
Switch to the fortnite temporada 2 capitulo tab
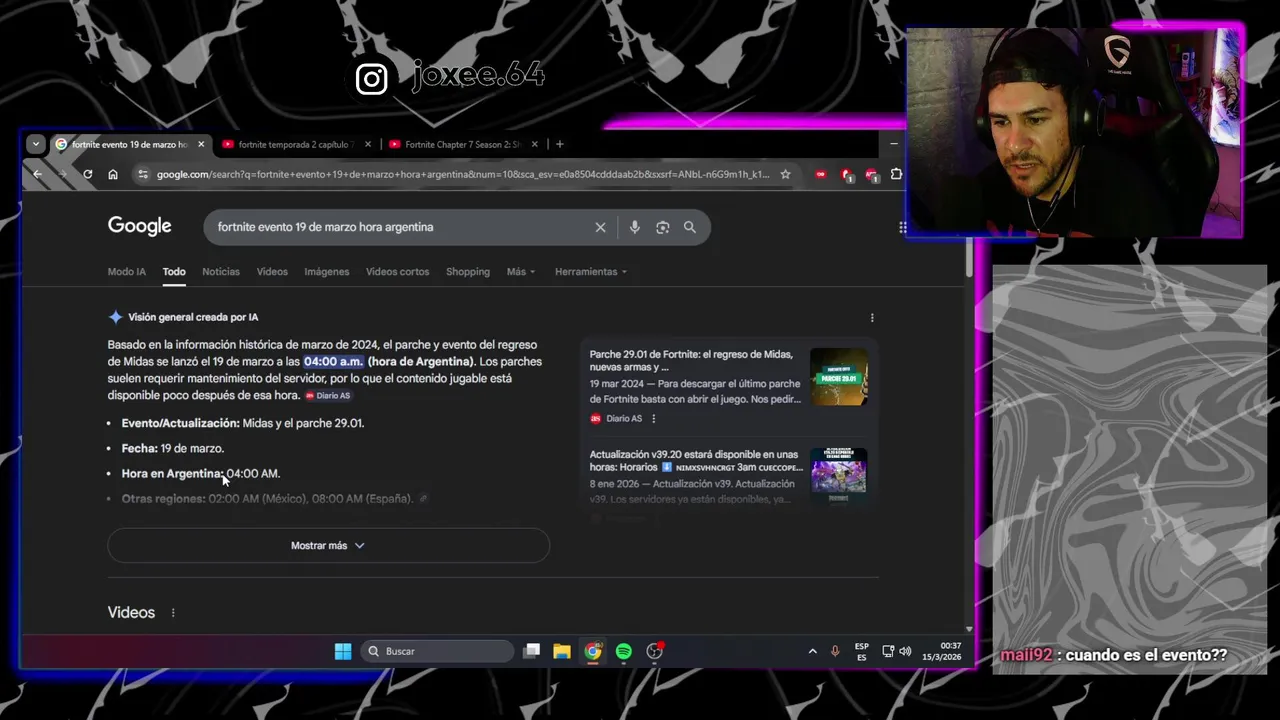[x=295, y=144]
